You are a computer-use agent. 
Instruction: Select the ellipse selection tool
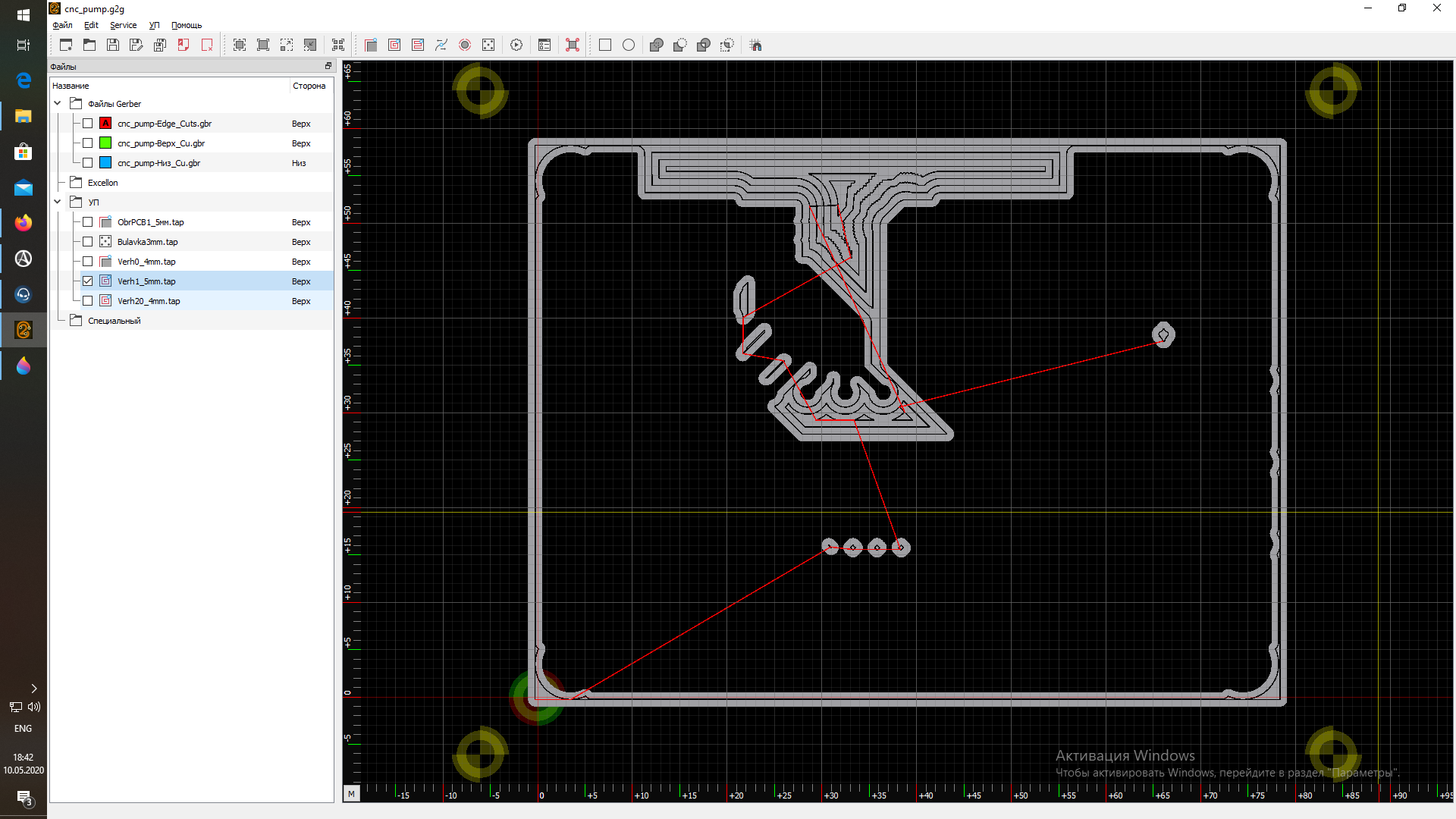(x=629, y=45)
